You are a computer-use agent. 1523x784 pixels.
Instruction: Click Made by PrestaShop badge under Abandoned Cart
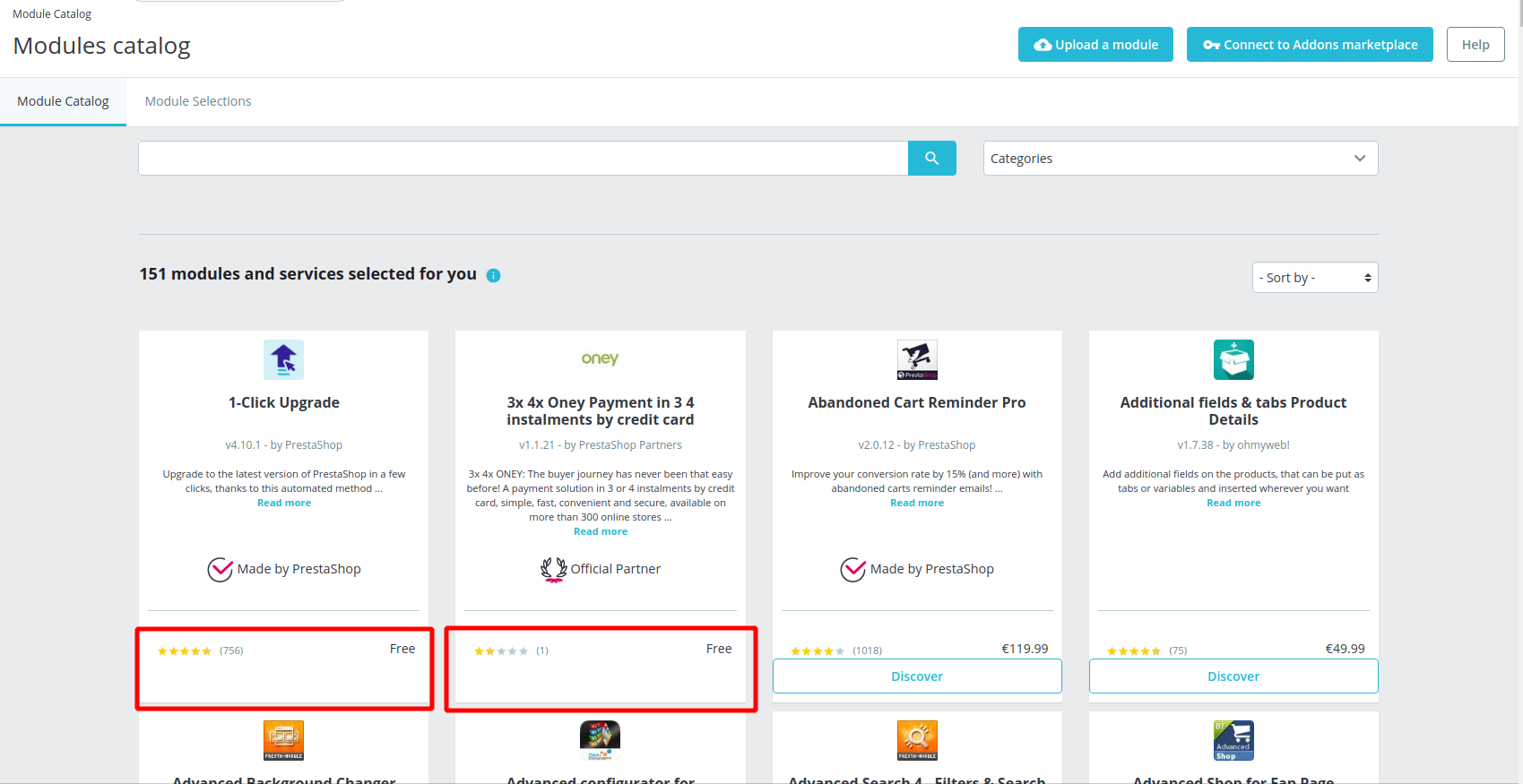coord(917,569)
